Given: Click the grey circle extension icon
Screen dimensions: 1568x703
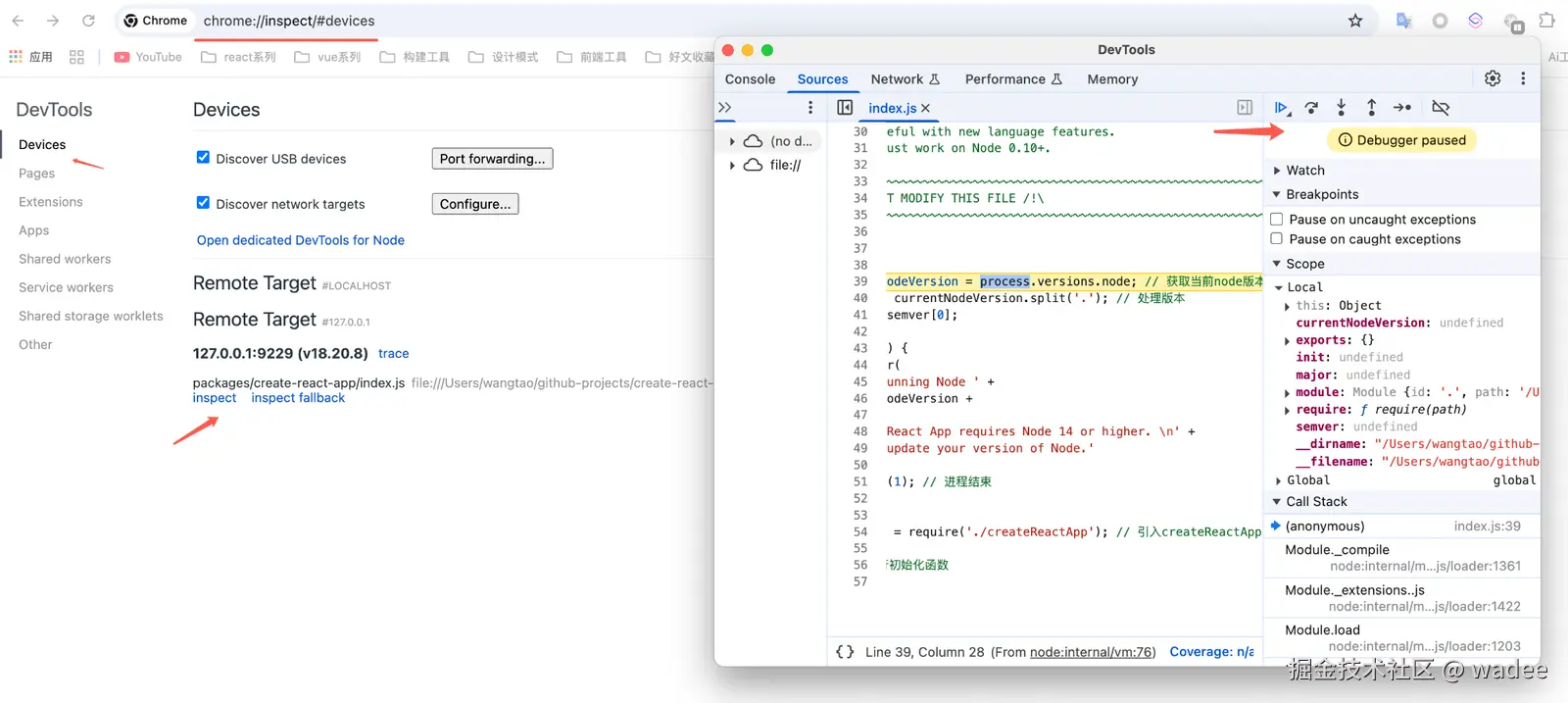Looking at the screenshot, I should [x=1440, y=21].
